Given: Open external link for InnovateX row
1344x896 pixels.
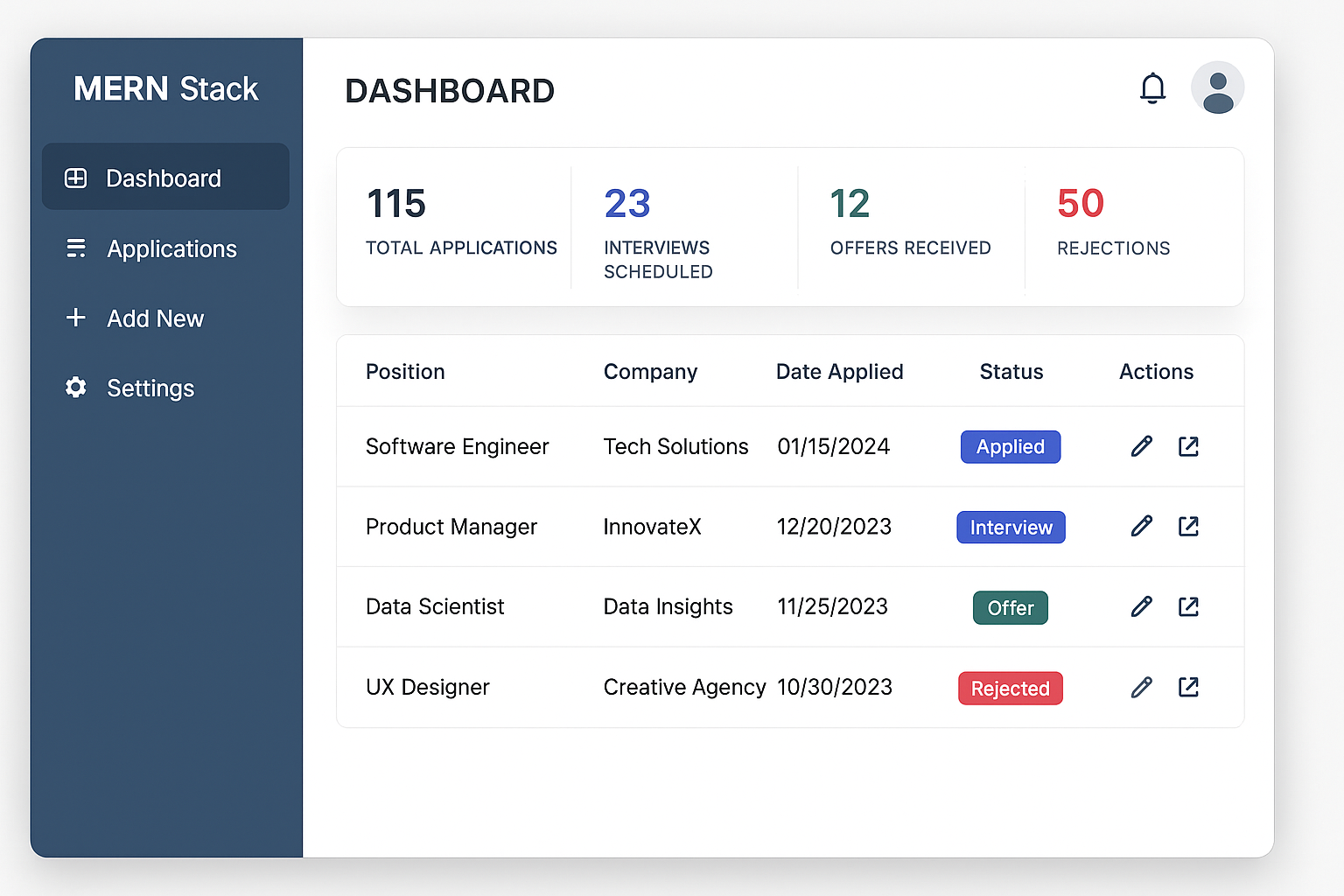Looking at the screenshot, I should pos(1188,526).
